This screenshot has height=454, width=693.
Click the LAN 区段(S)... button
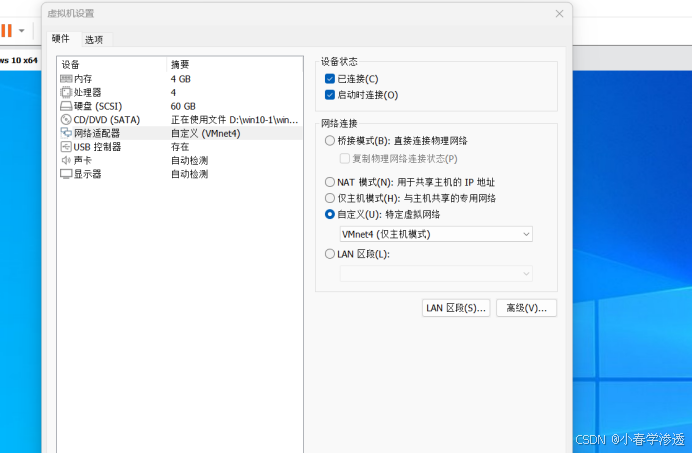456,308
